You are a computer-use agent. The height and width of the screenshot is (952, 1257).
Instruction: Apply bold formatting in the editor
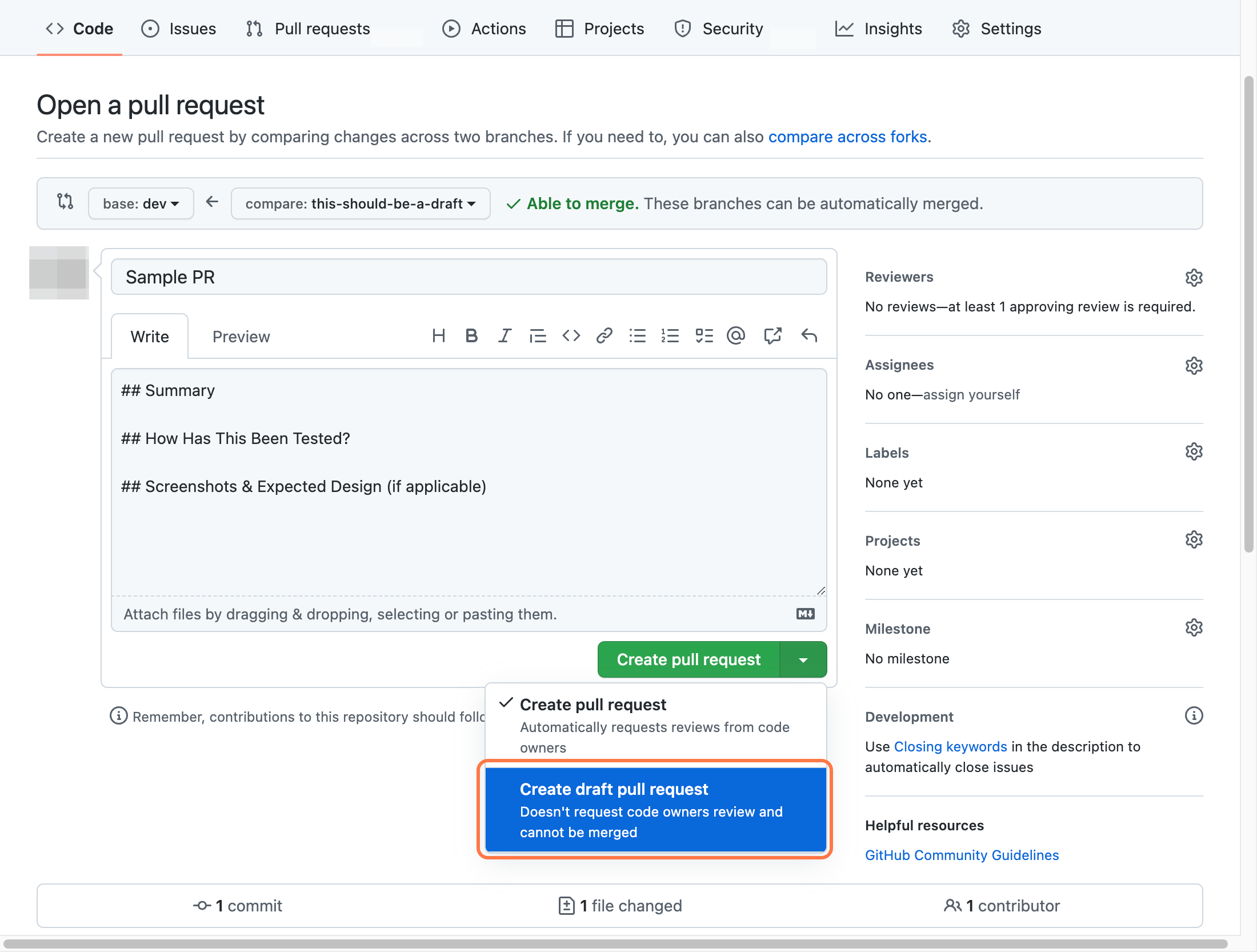tap(471, 336)
